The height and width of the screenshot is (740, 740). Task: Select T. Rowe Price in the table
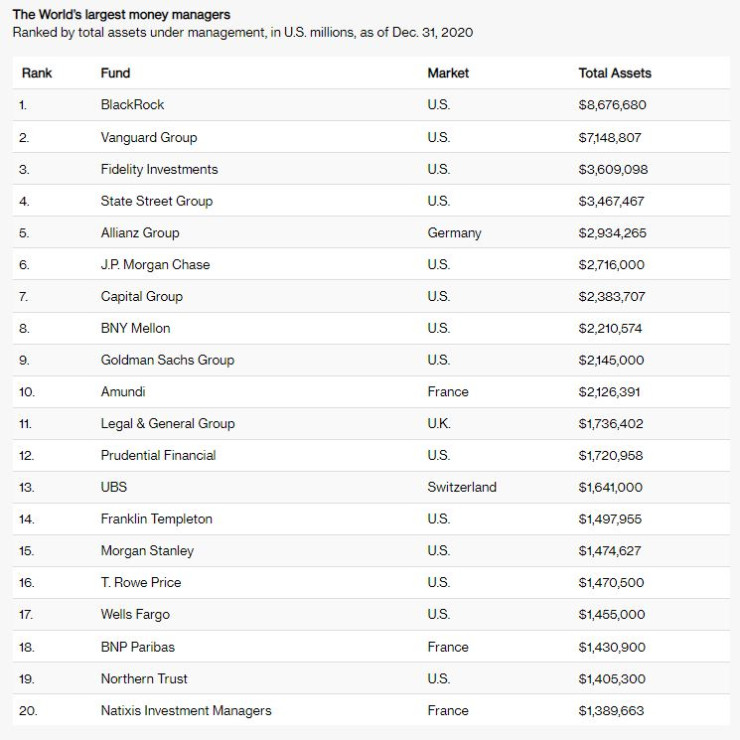pyautogui.click(x=141, y=583)
